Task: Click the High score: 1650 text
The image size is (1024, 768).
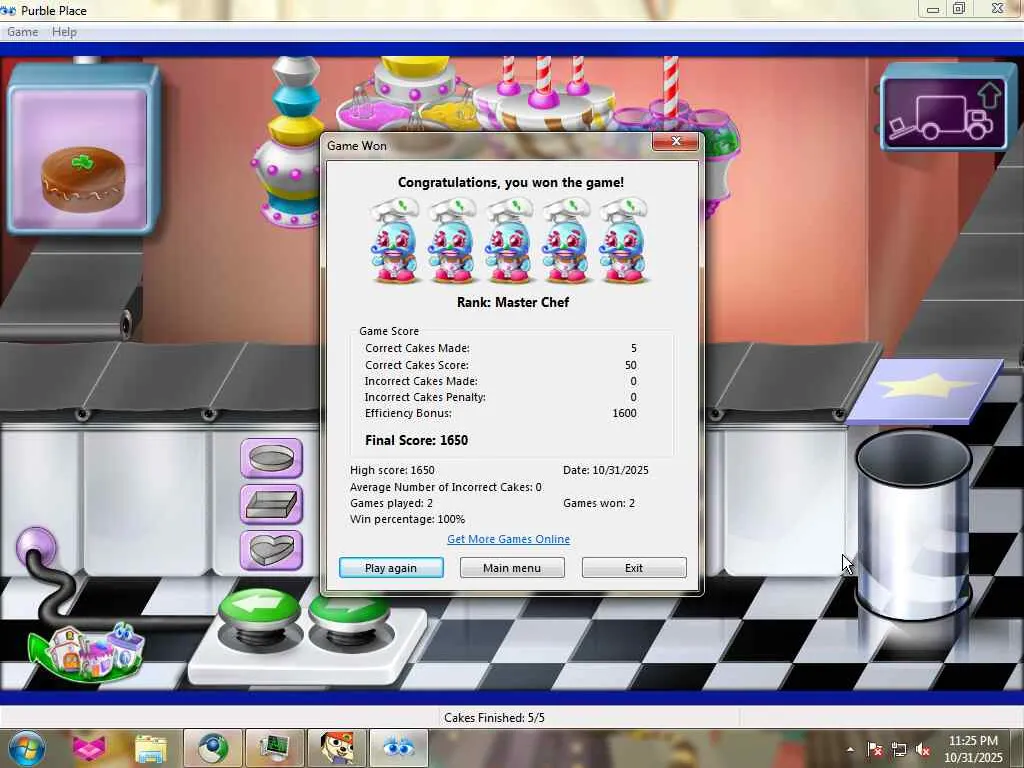Action: pos(392,470)
